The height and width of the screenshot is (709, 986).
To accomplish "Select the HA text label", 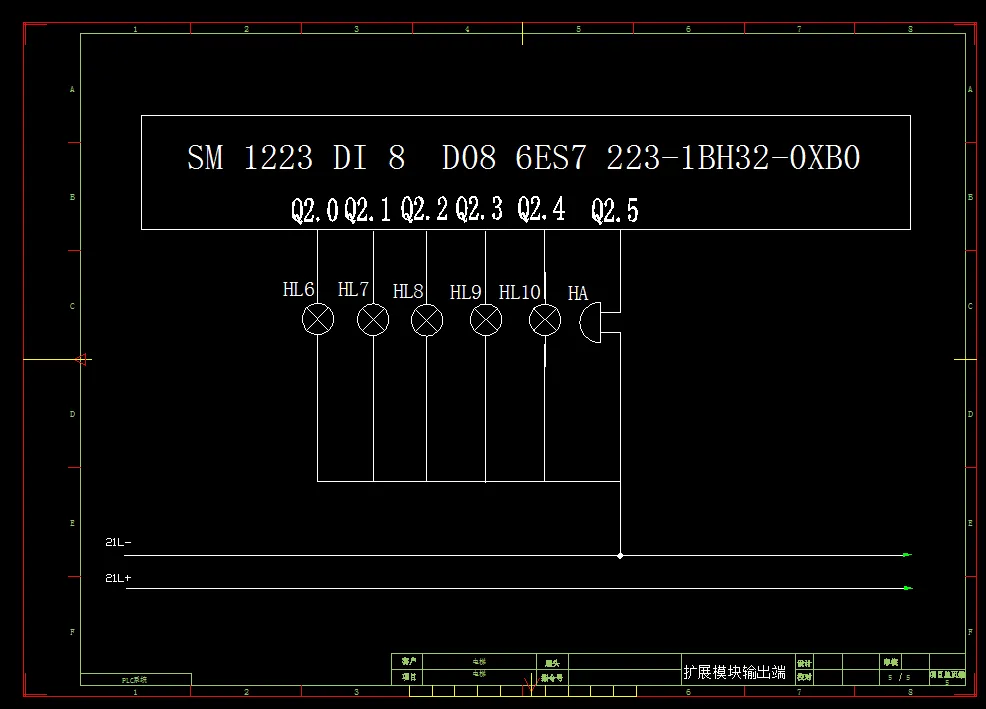I will tap(577, 293).
